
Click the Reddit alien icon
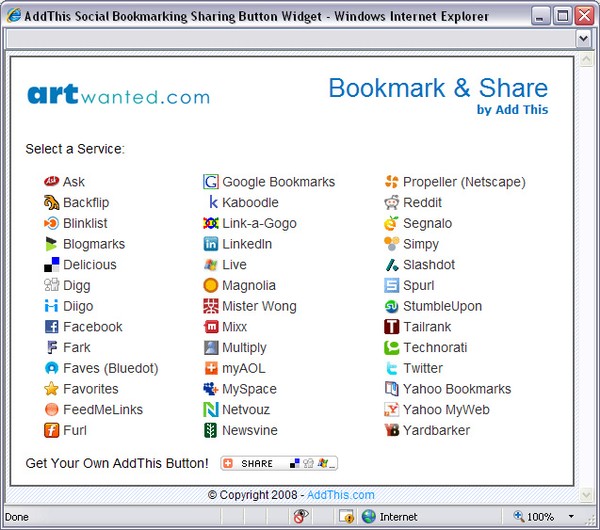click(x=391, y=202)
